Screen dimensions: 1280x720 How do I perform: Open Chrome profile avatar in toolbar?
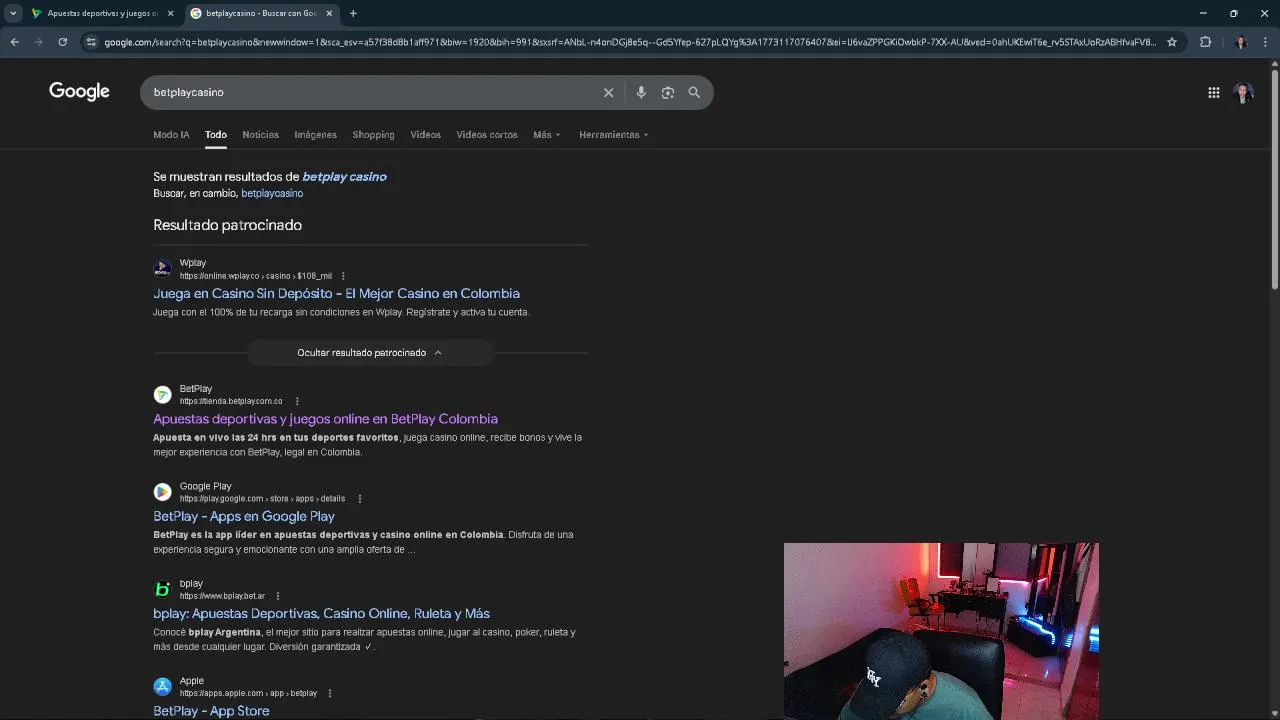click(1241, 42)
